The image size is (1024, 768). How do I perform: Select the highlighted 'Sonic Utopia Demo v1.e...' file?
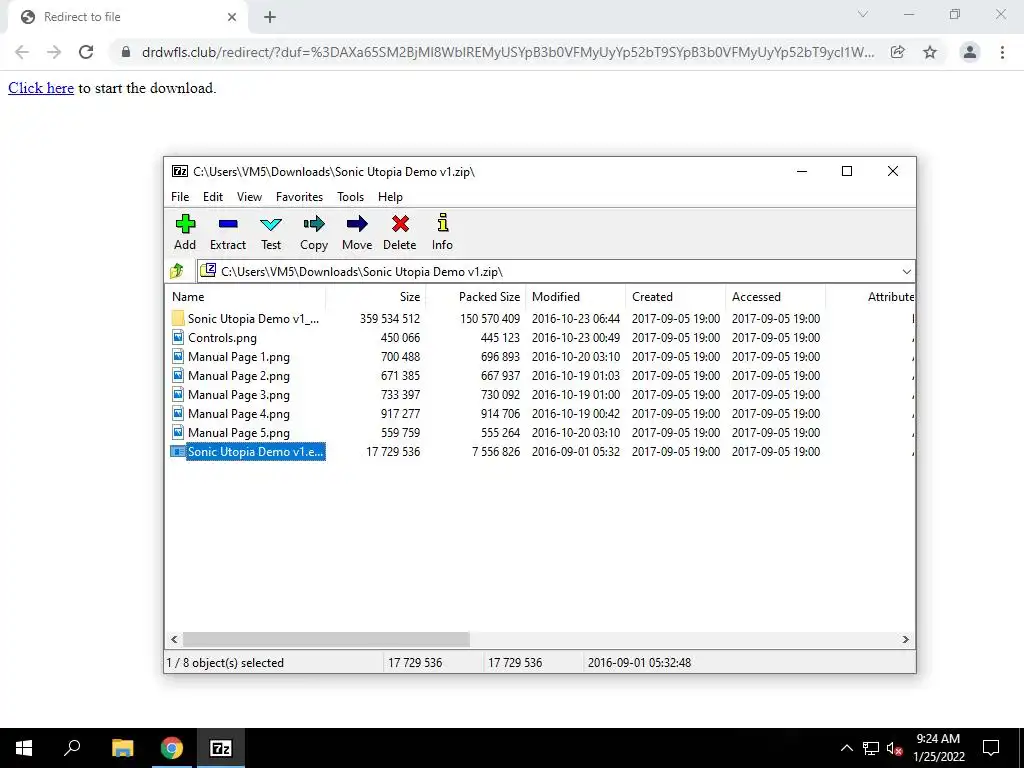click(255, 451)
